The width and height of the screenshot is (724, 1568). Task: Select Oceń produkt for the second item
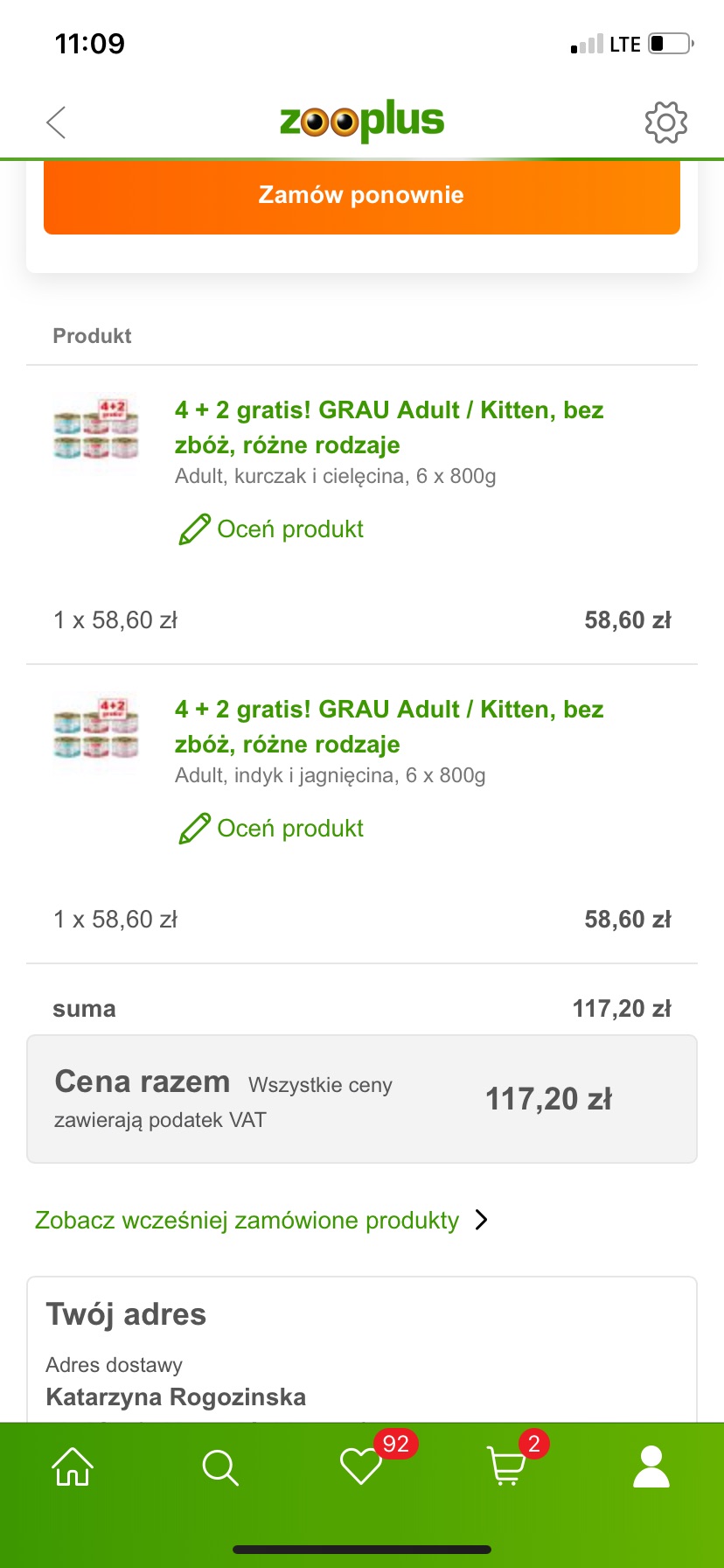coord(290,829)
